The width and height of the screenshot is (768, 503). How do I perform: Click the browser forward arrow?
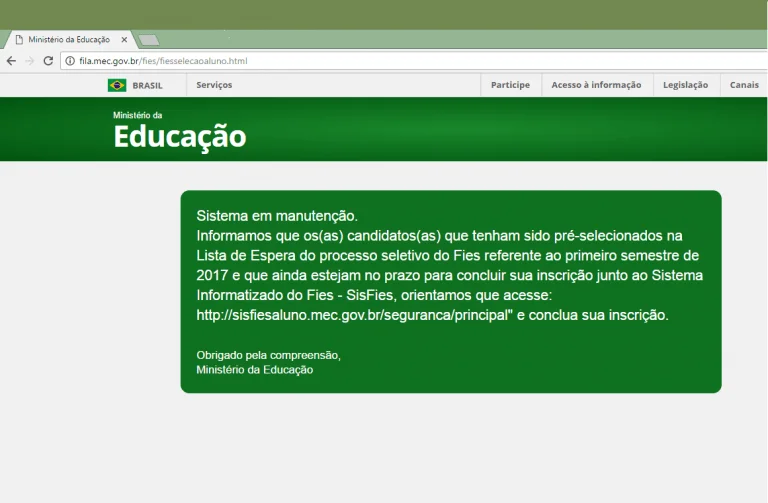point(29,61)
